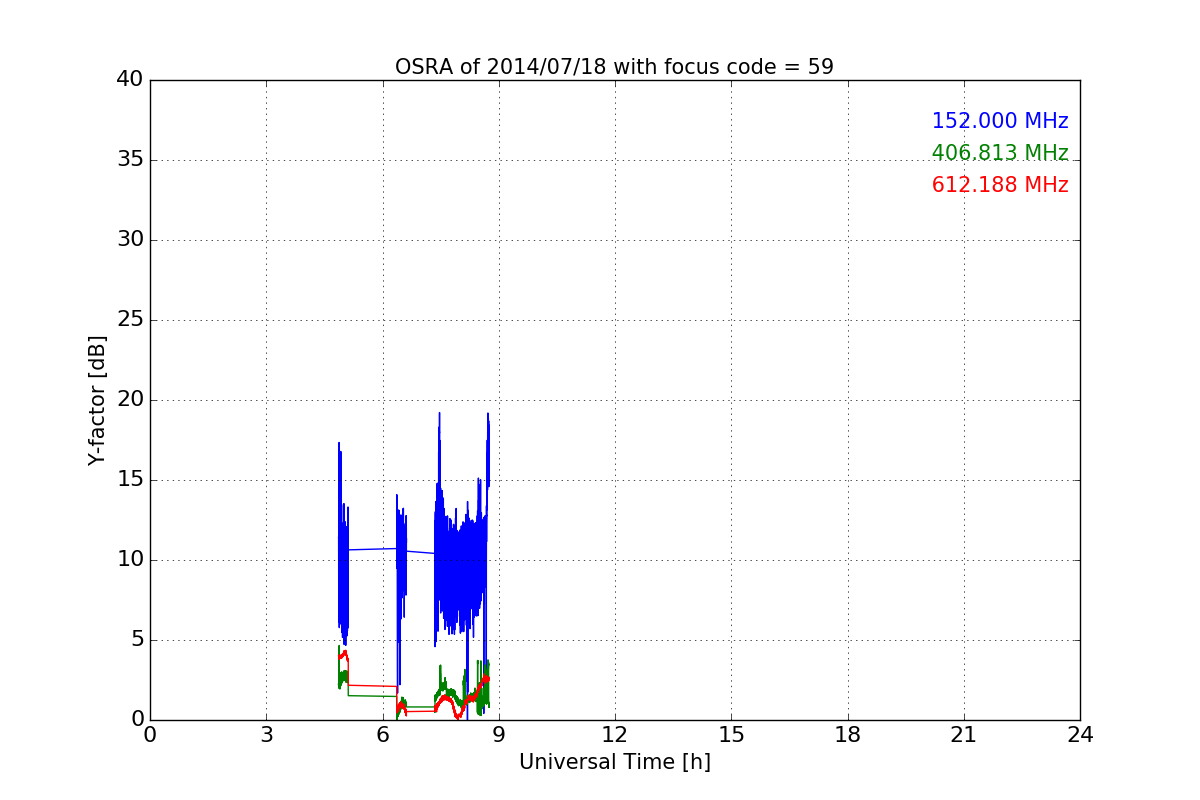Click the x-axis tick label 21
This screenshot has width=1200, height=800.
(964, 735)
